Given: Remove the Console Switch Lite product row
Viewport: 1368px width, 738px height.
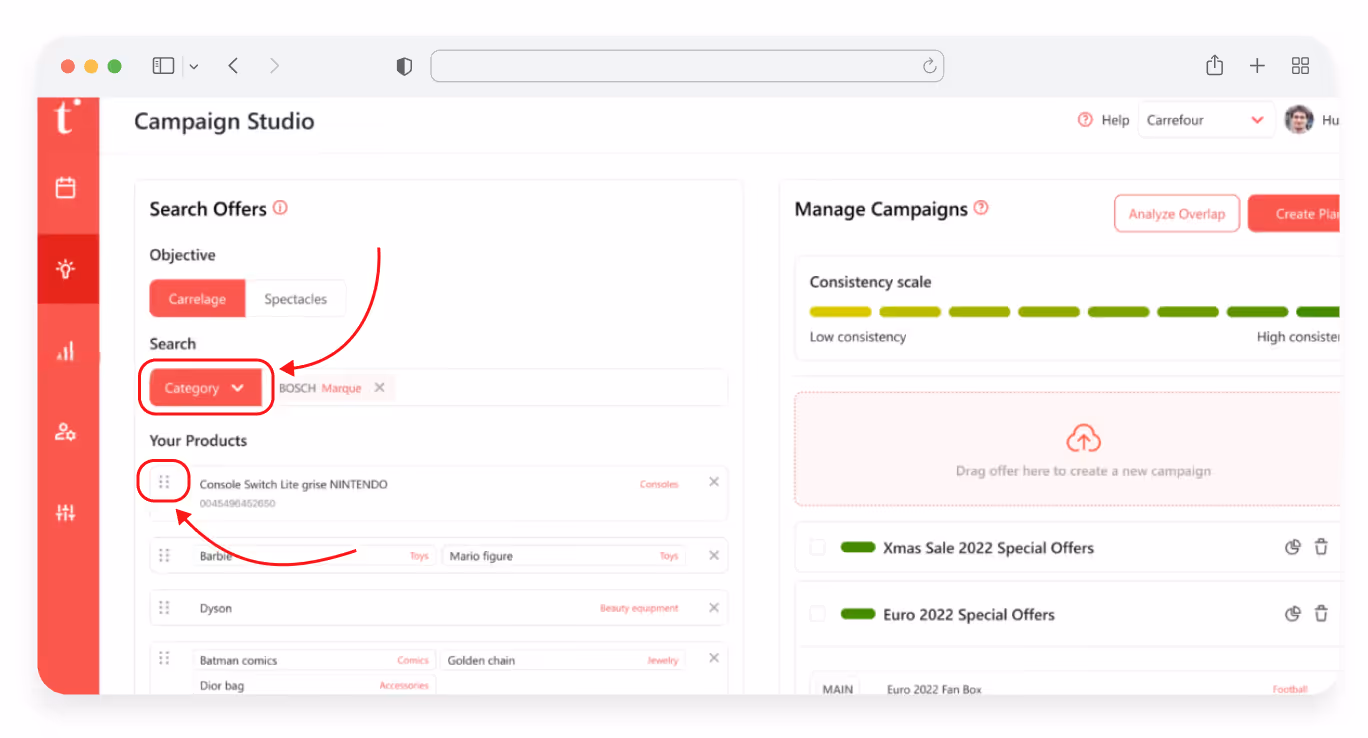Looking at the screenshot, I should 714,482.
